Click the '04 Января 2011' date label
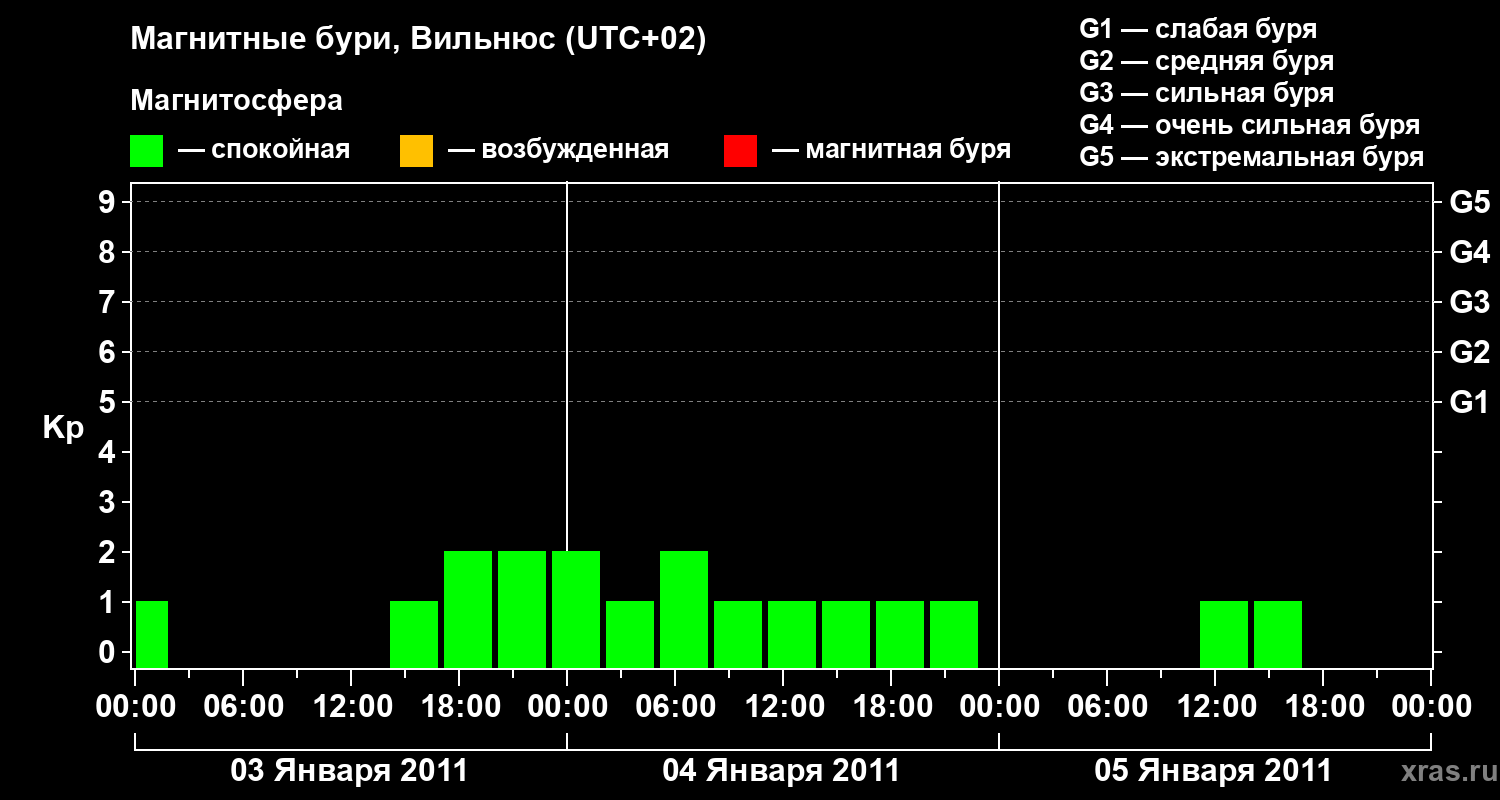 tap(781, 771)
